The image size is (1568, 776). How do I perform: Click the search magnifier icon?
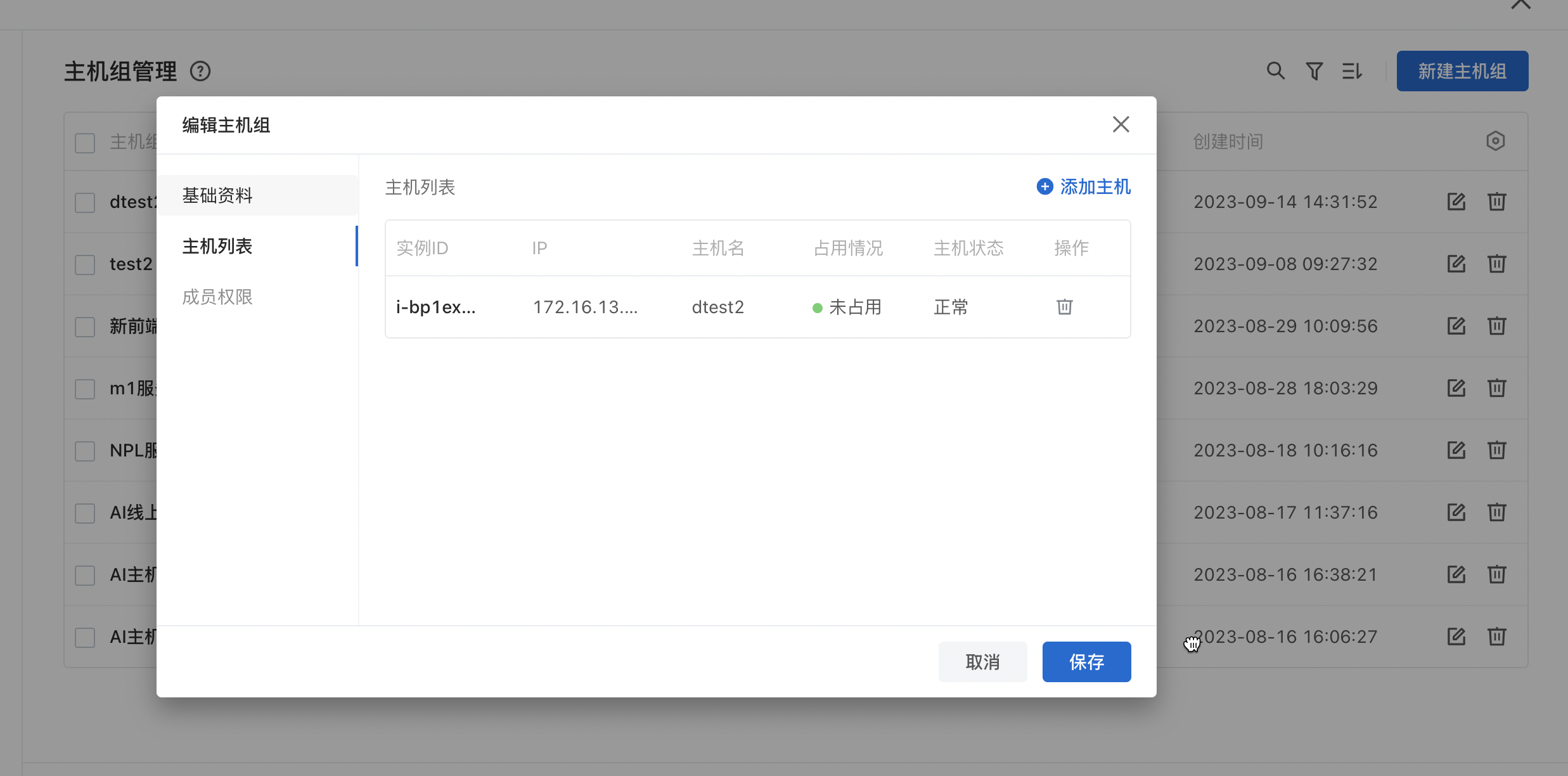(1275, 71)
